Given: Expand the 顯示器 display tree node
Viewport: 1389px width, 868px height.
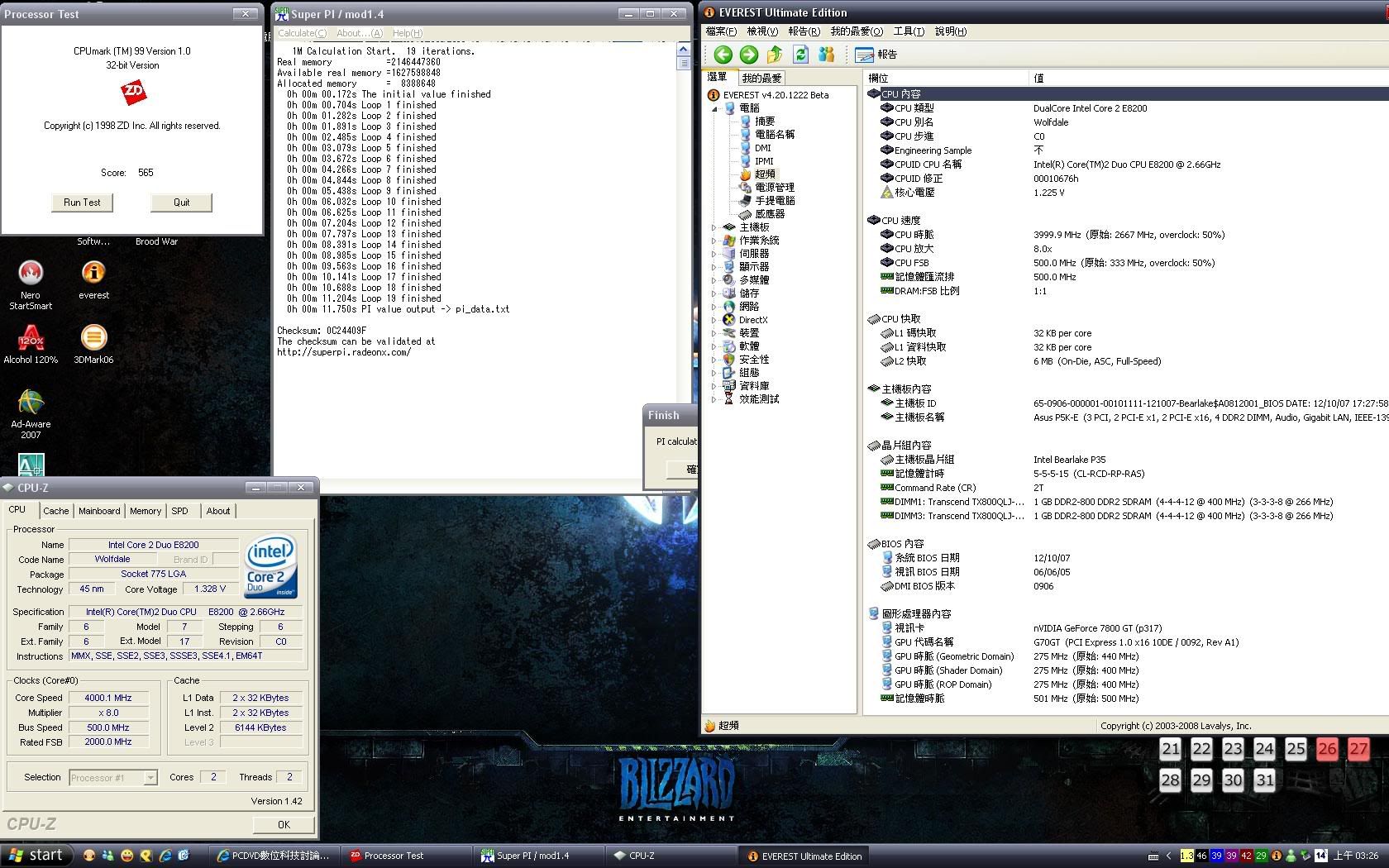Looking at the screenshot, I should (714, 267).
